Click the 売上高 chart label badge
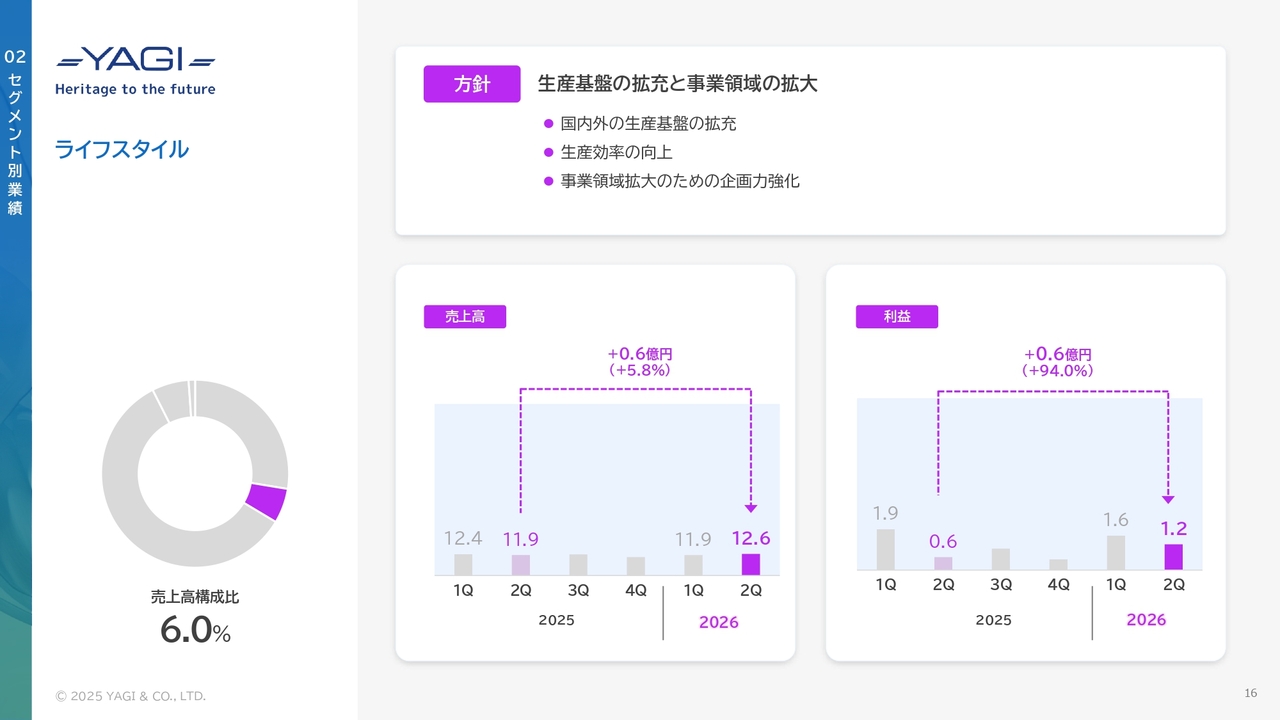The height and width of the screenshot is (720, 1280). [x=465, y=317]
